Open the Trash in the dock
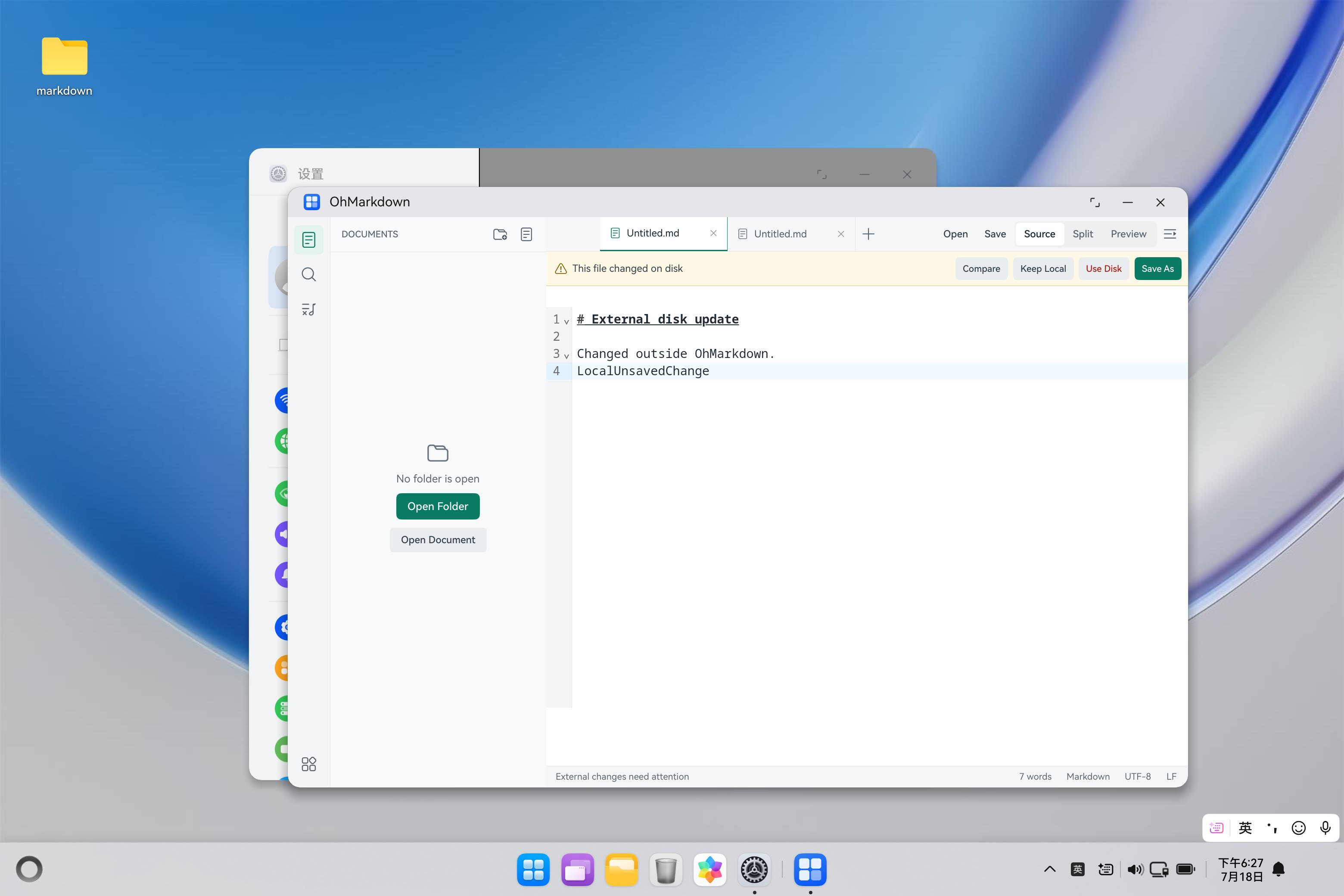Viewport: 1344px width, 896px height. tap(666, 870)
